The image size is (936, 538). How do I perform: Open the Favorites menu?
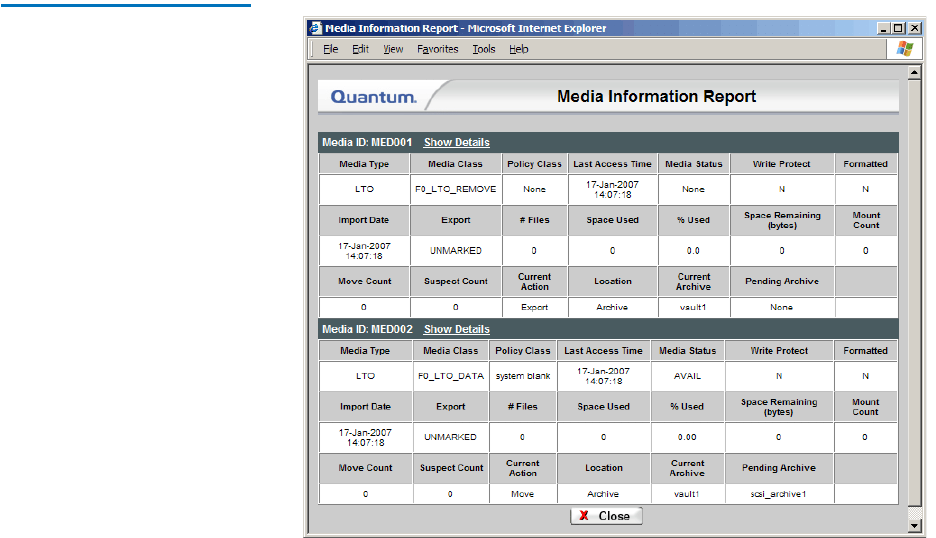437,49
